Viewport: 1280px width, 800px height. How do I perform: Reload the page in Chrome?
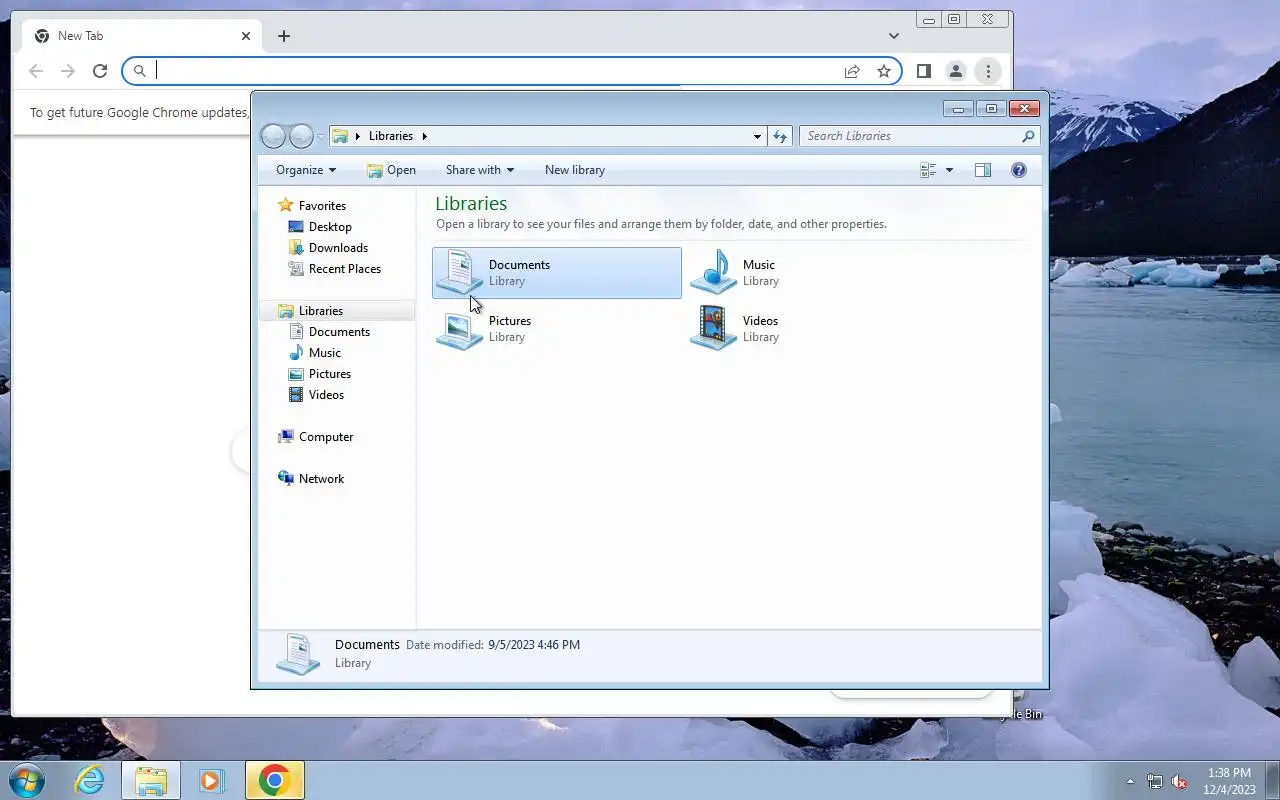click(100, 71)
